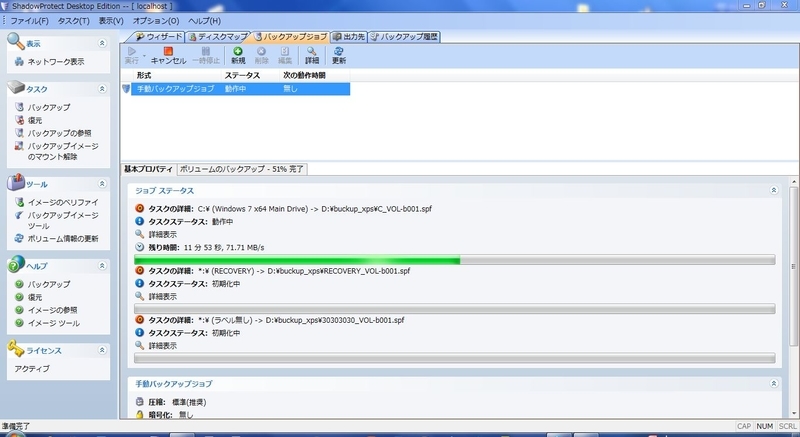Switch to the 出力先 tab
Image resolution: width=800 pixels, height=437 pixels.
348,37
